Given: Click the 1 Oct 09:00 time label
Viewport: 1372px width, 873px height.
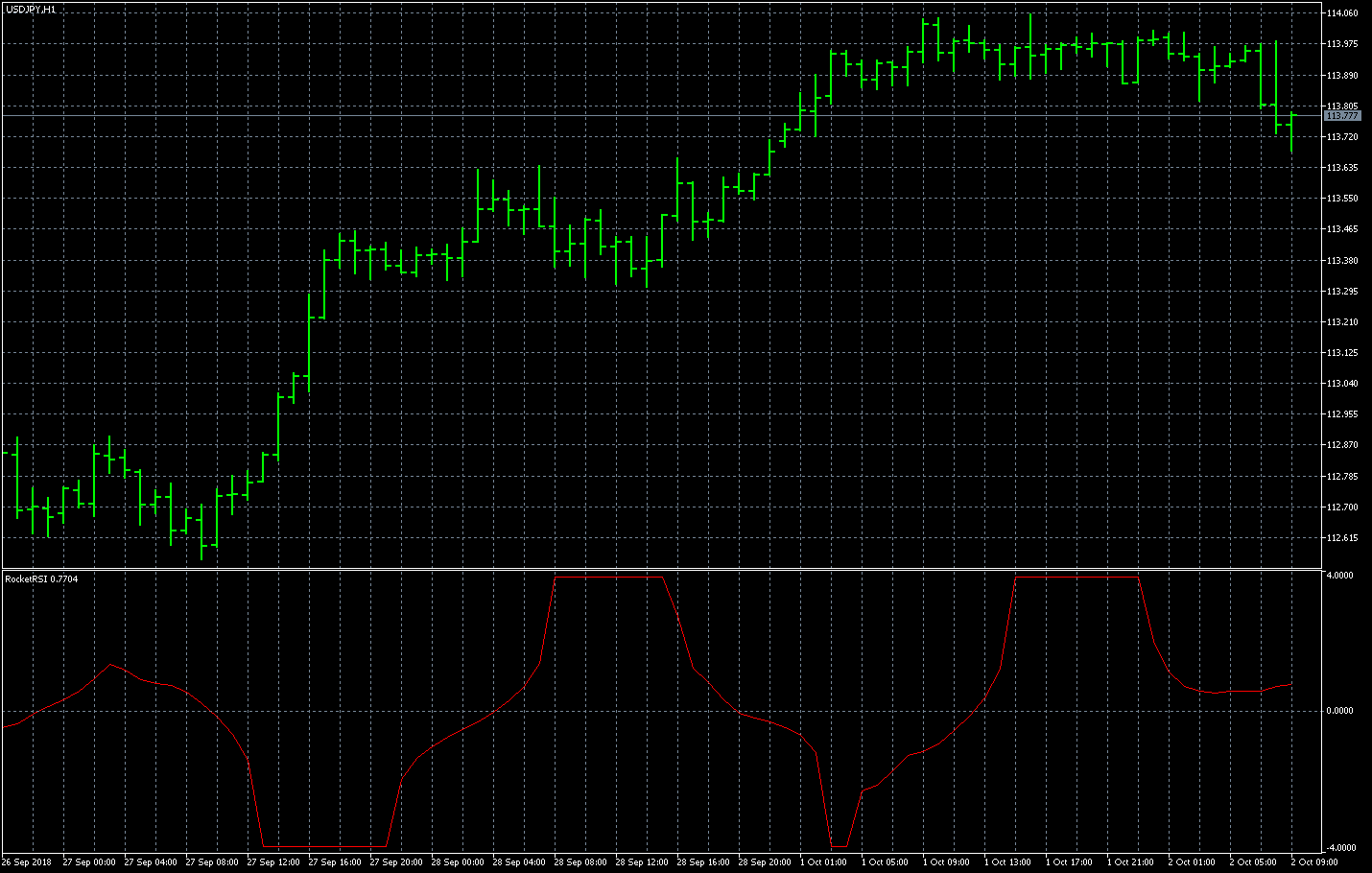Looking at the screenshot, I should point(946,862).
